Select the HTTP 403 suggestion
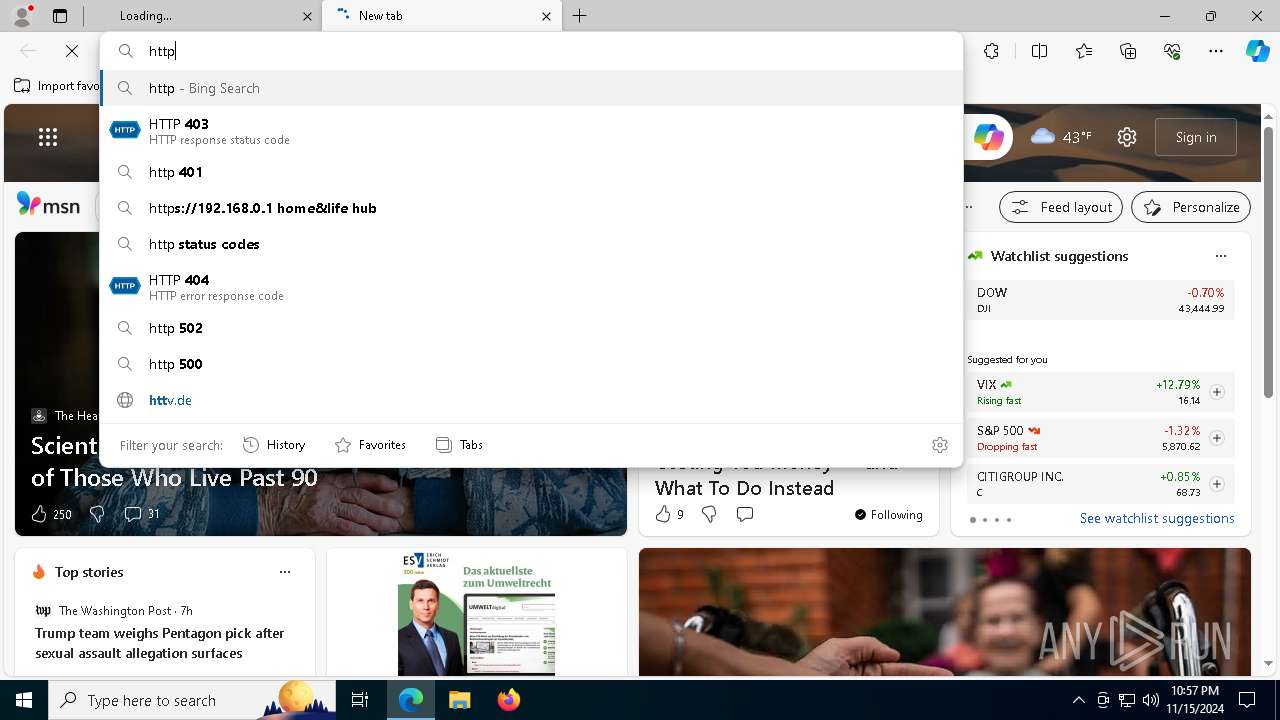Viewport: 1280px width, 720px height. 532,131
